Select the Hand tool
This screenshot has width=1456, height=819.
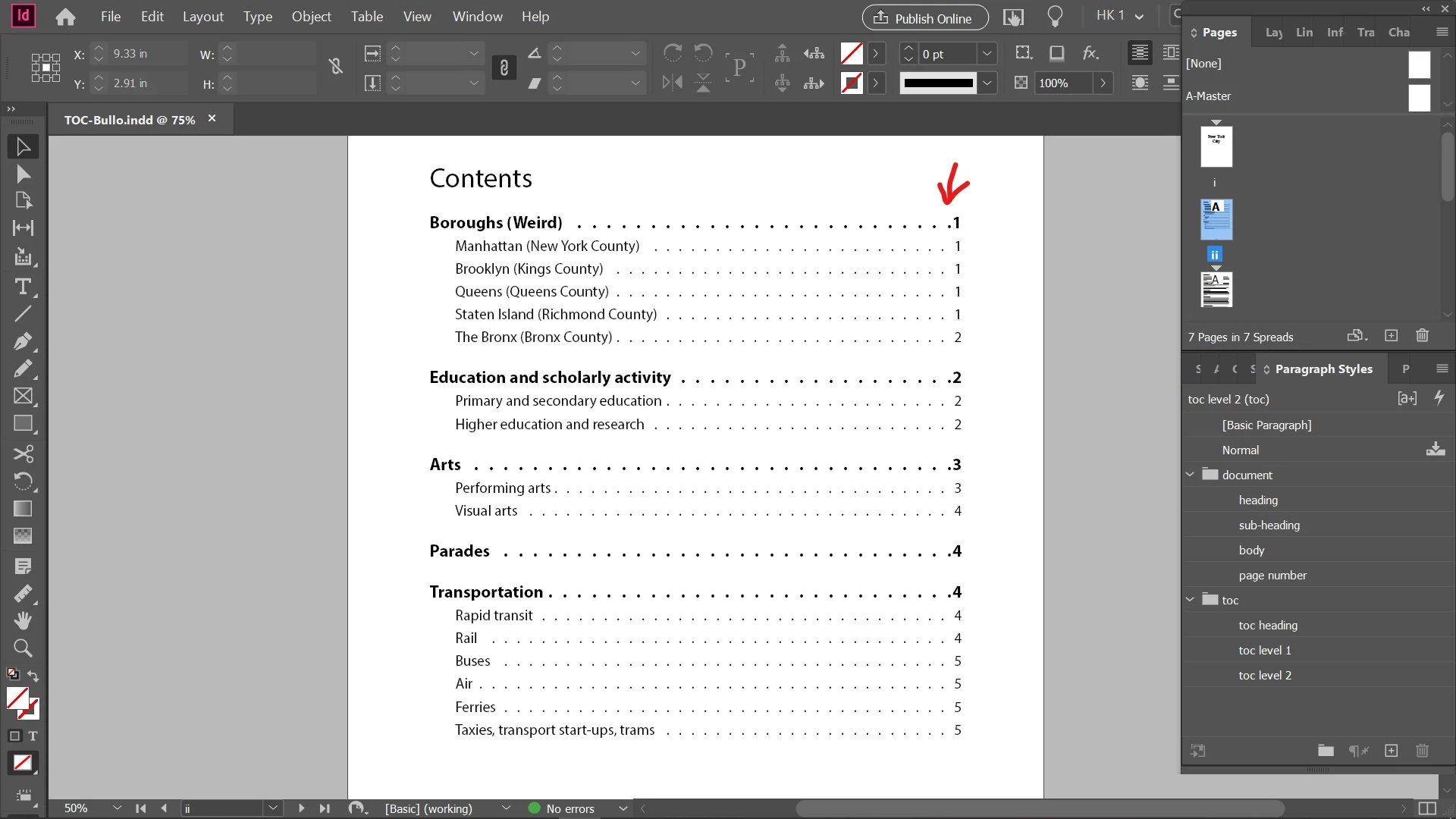click(23, 620)
